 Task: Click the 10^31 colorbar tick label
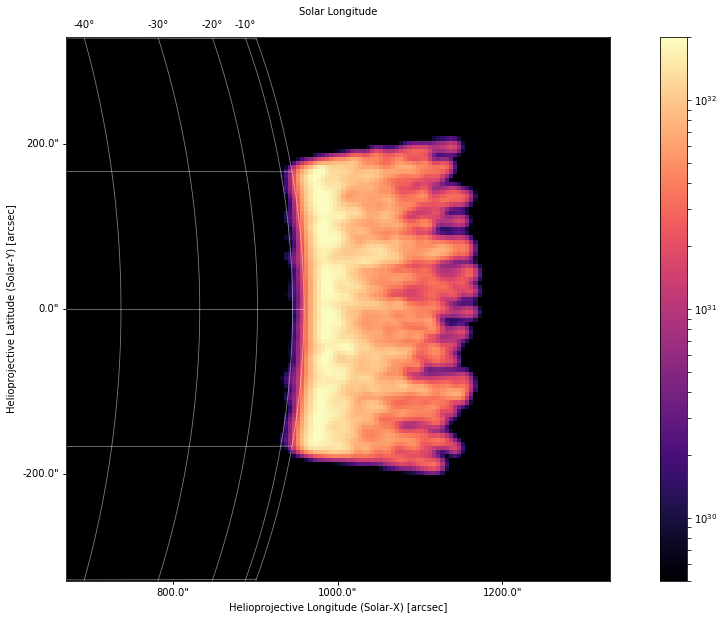coord(706,309)
